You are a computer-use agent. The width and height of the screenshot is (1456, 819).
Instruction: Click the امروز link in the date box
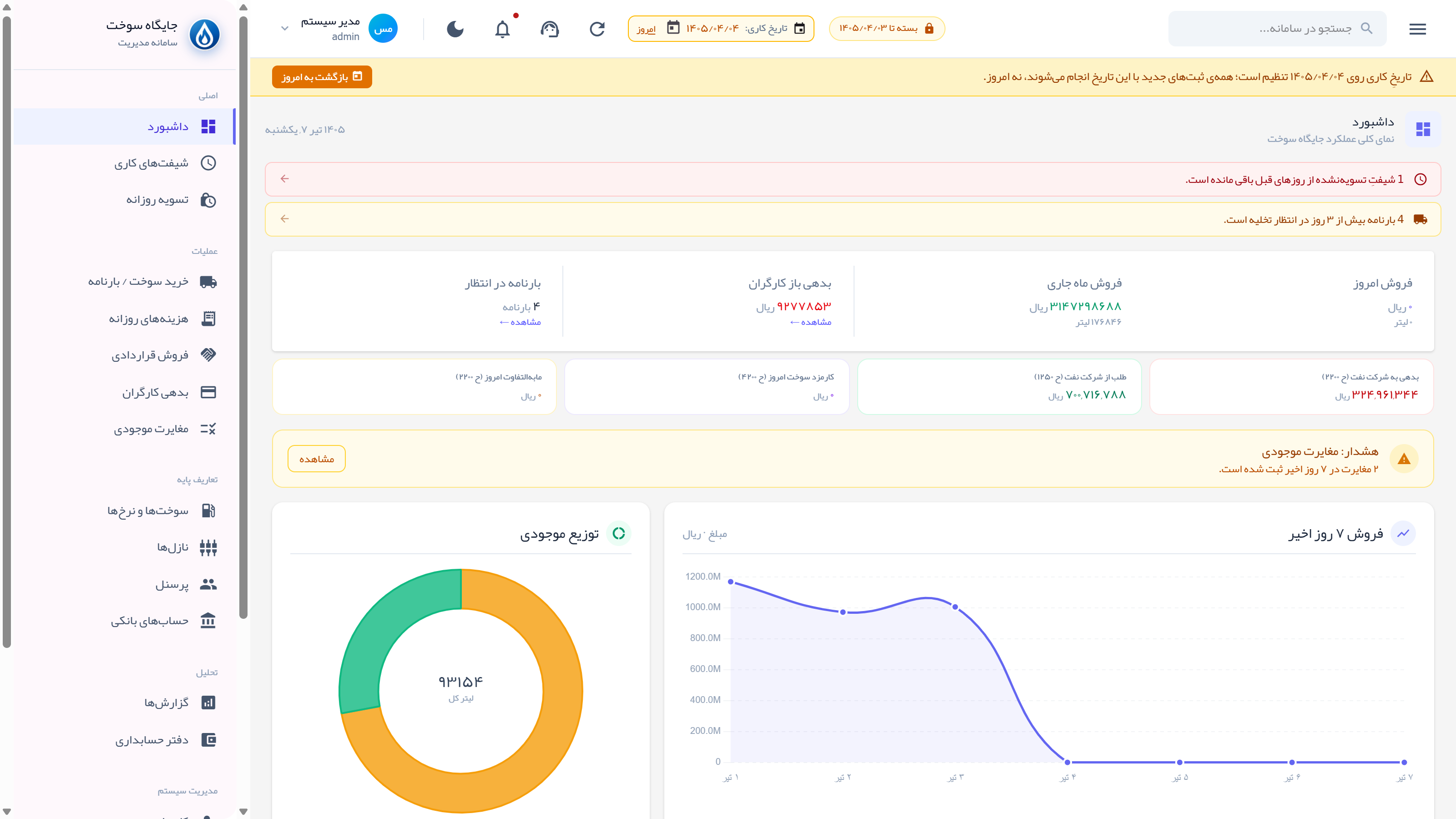pyautogui.click(x=646, y=29)
